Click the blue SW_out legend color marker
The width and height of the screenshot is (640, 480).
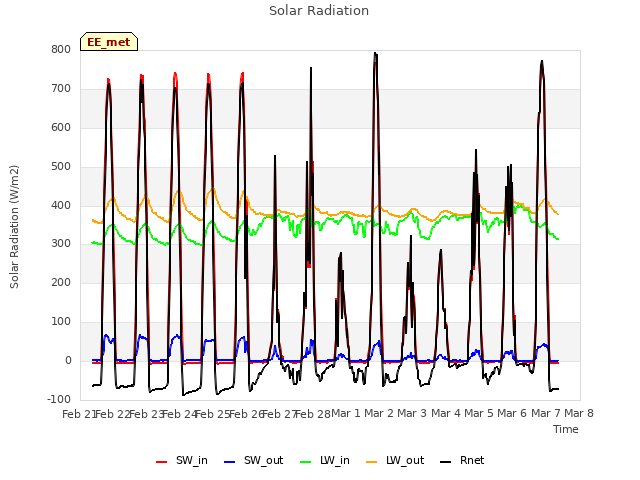click(230, 462)
